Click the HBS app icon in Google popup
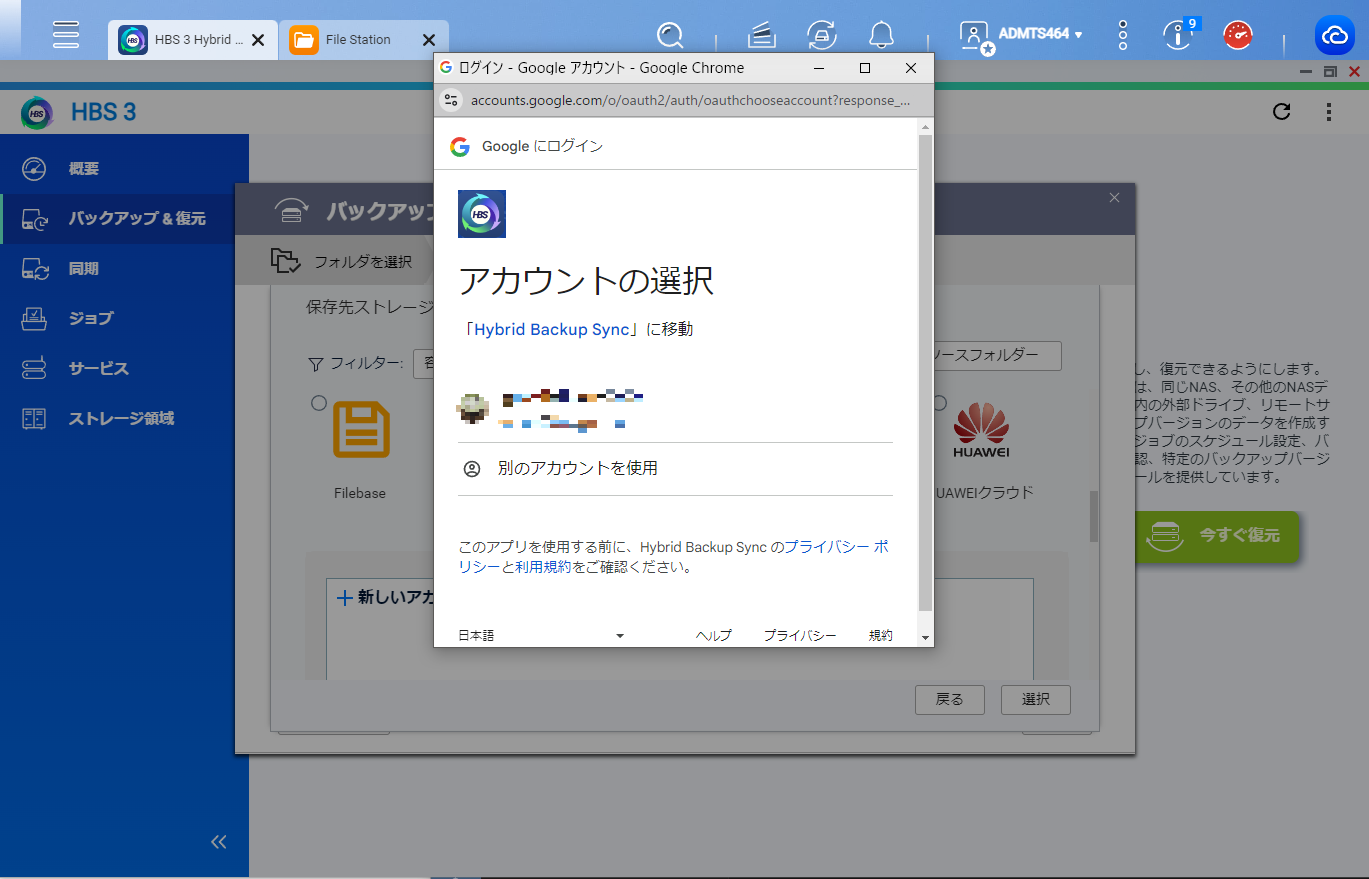 pyautogui.click(x=482, y=214)
